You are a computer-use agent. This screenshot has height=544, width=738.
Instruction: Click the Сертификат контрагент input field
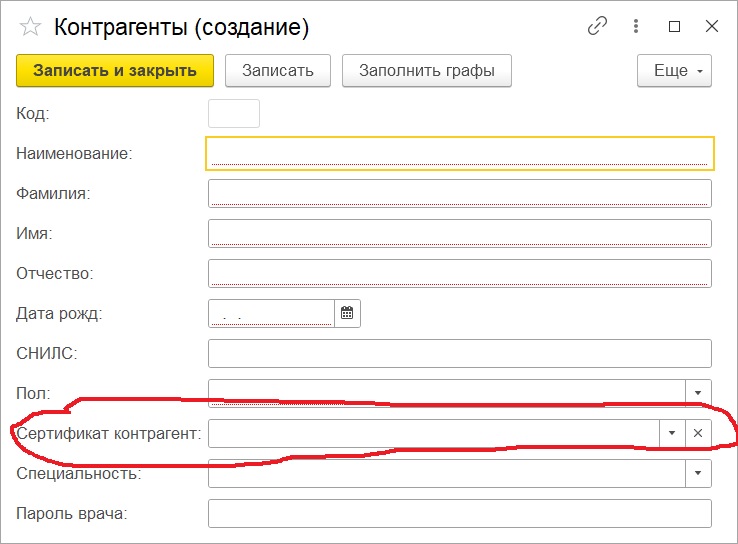point(434,433)
